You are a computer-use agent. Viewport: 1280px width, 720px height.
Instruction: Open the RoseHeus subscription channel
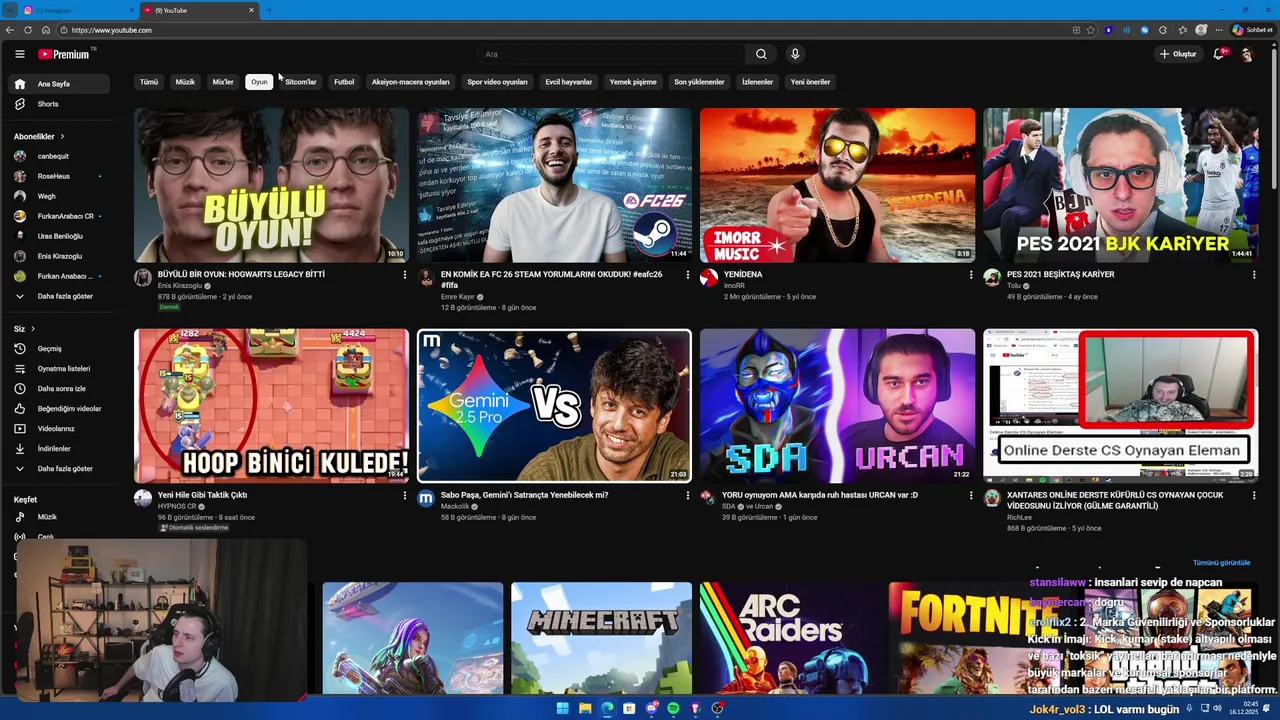(x=60, y=176)
